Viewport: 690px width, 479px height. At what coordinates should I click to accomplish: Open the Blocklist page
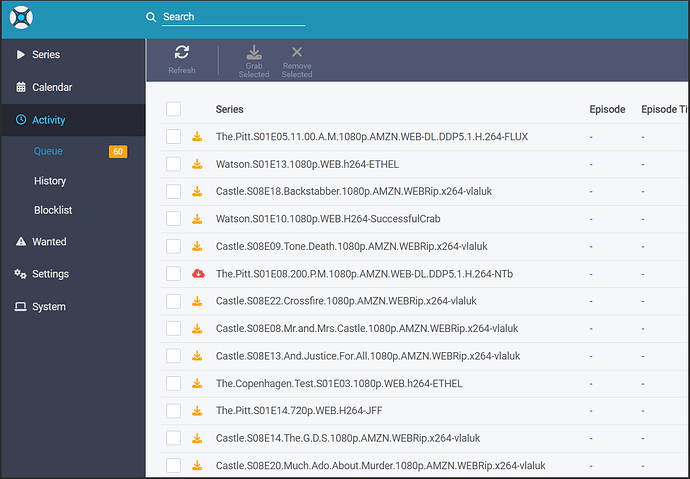53,210
